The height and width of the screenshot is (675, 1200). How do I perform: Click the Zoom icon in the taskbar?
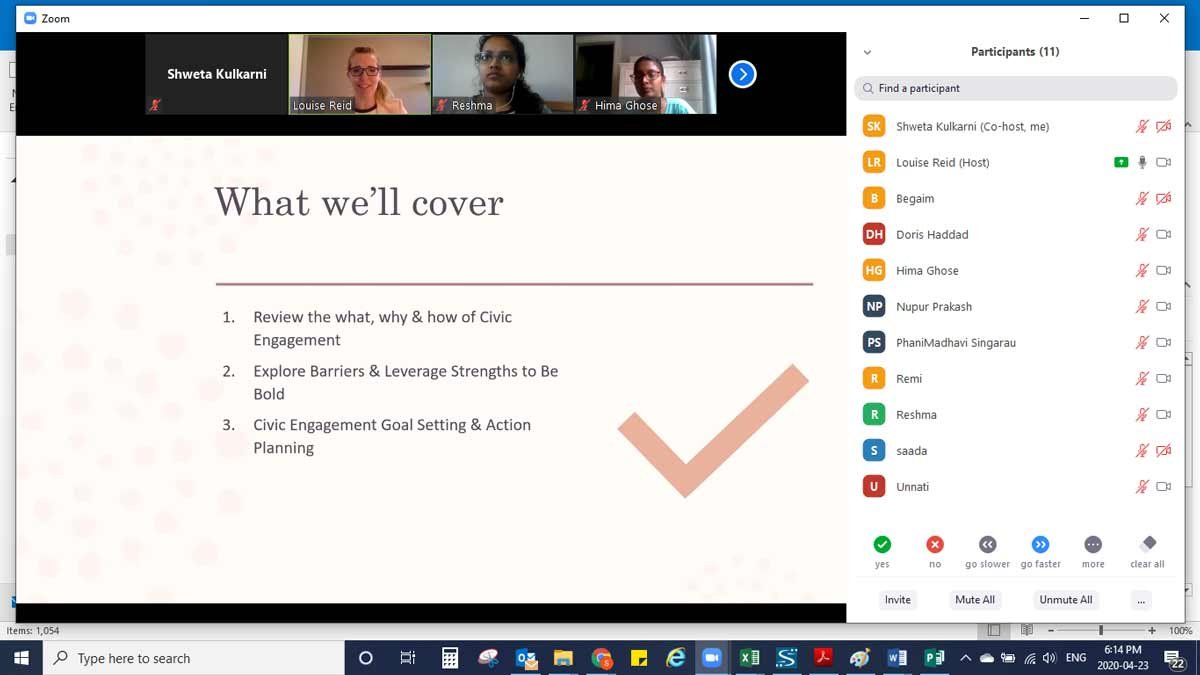712,658
